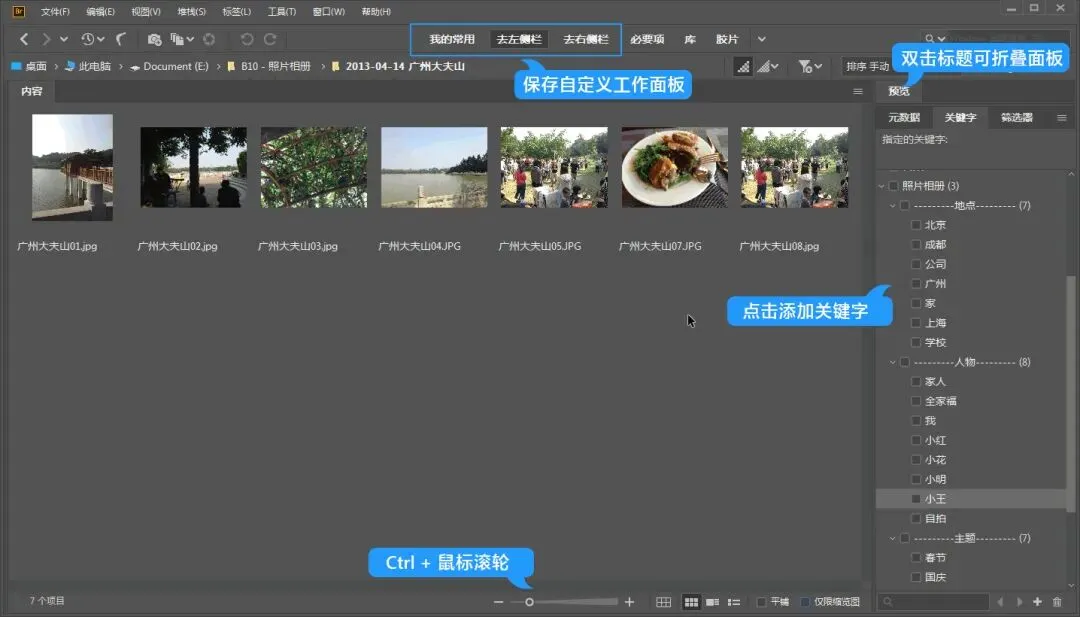This screenshot has height=617, width=1080.
Task: Check the 成都 keyword checkbox
Action: click(916, 244)
